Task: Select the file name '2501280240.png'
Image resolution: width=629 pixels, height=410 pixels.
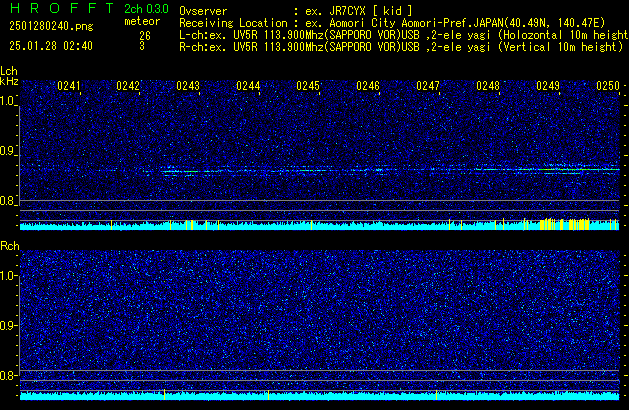Action: (51, 26)
